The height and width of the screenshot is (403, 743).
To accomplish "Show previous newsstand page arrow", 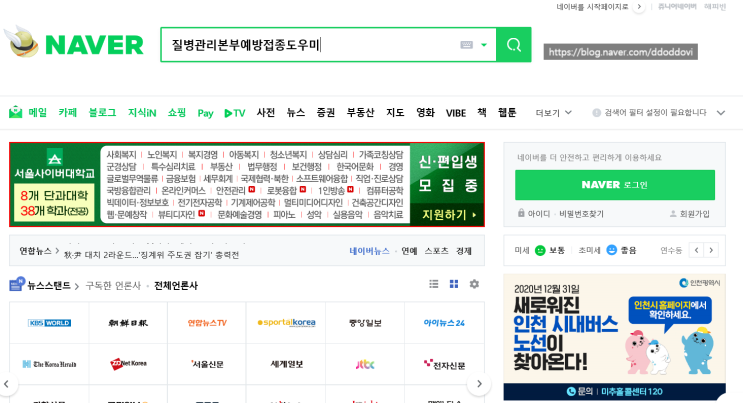I will pyautogui.click(x=7, y=384).
